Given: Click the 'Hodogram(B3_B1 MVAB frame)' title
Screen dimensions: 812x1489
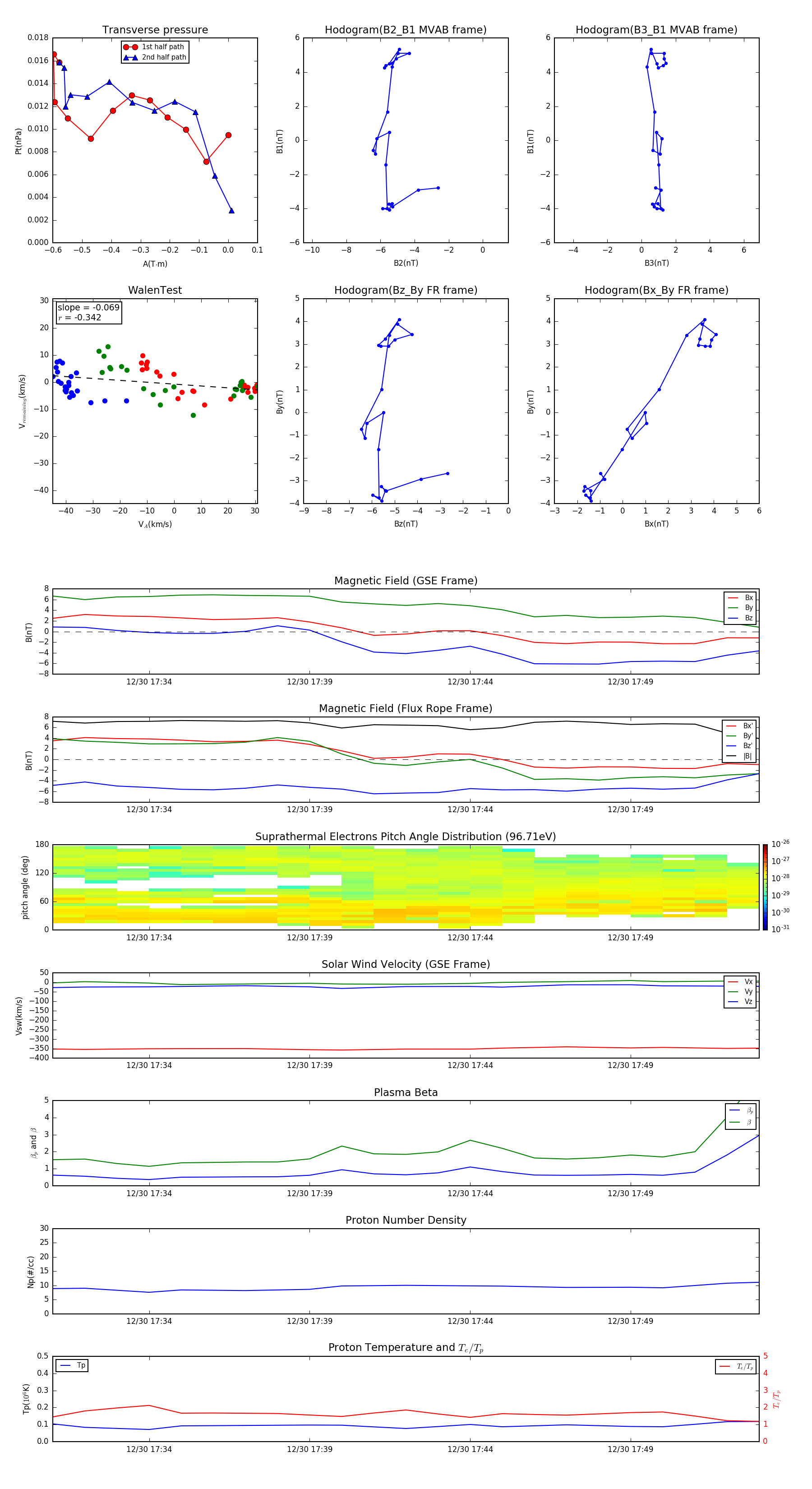Looking at the screenshot, I should point(656,29).
